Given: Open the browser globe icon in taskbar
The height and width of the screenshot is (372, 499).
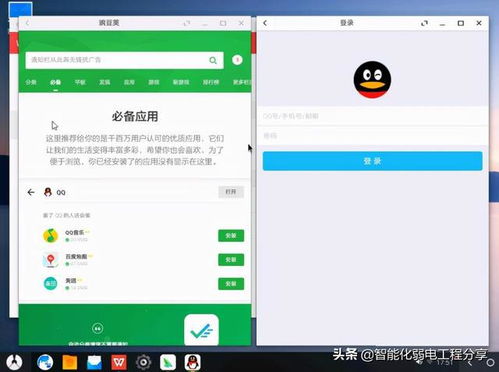Looking at the screenshot, I should pyautogui.click(x=45, y=362).
